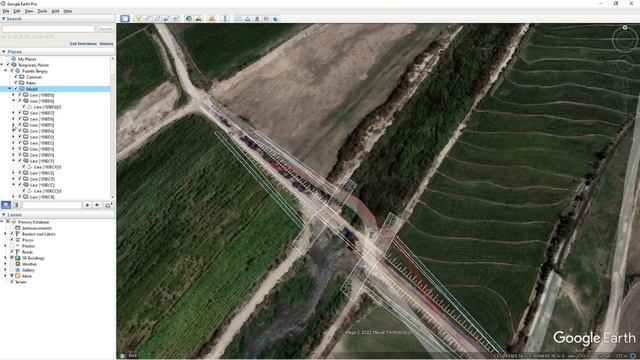Viewport: 640px width, 360px height.
Task: Open the Help menu
Action: pyautogui.click(x=68, y=11)
